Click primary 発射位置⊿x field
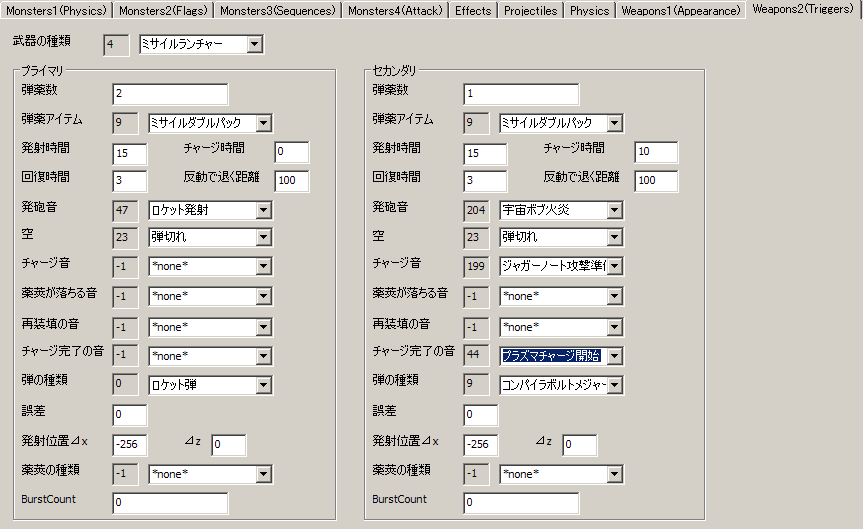The height and width of the screenshot is (529, 863). pos(129,444)
